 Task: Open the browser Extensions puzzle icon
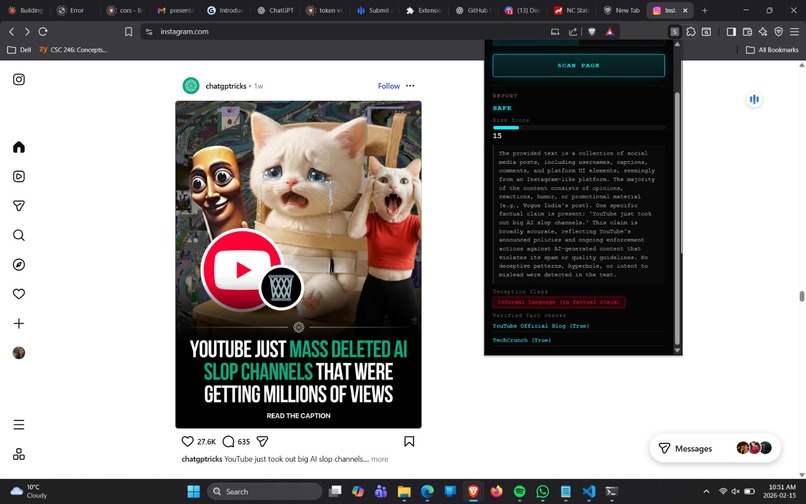[x=691, y=32]
